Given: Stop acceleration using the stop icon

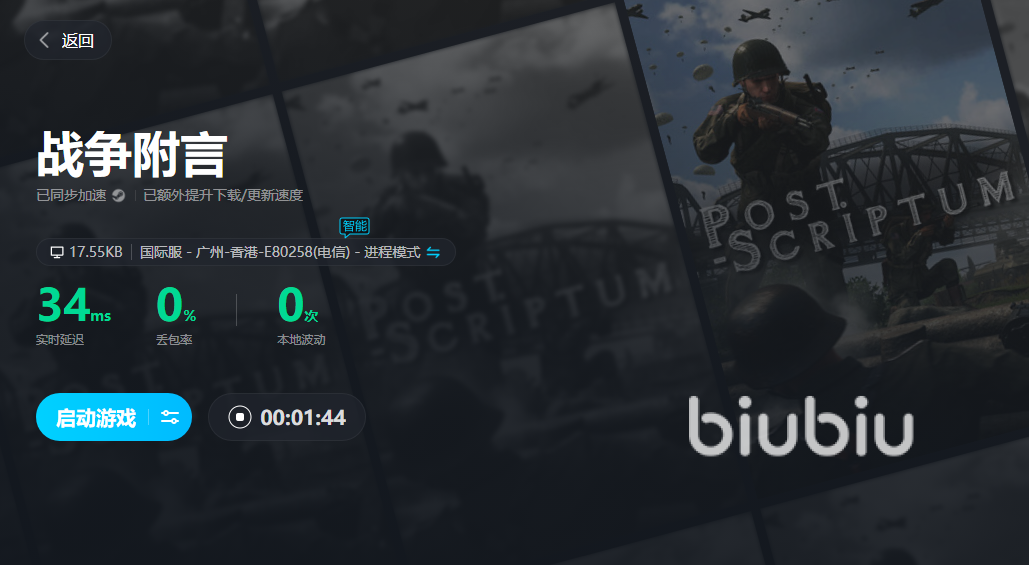Looking at the screenshot, I should 240,417.
